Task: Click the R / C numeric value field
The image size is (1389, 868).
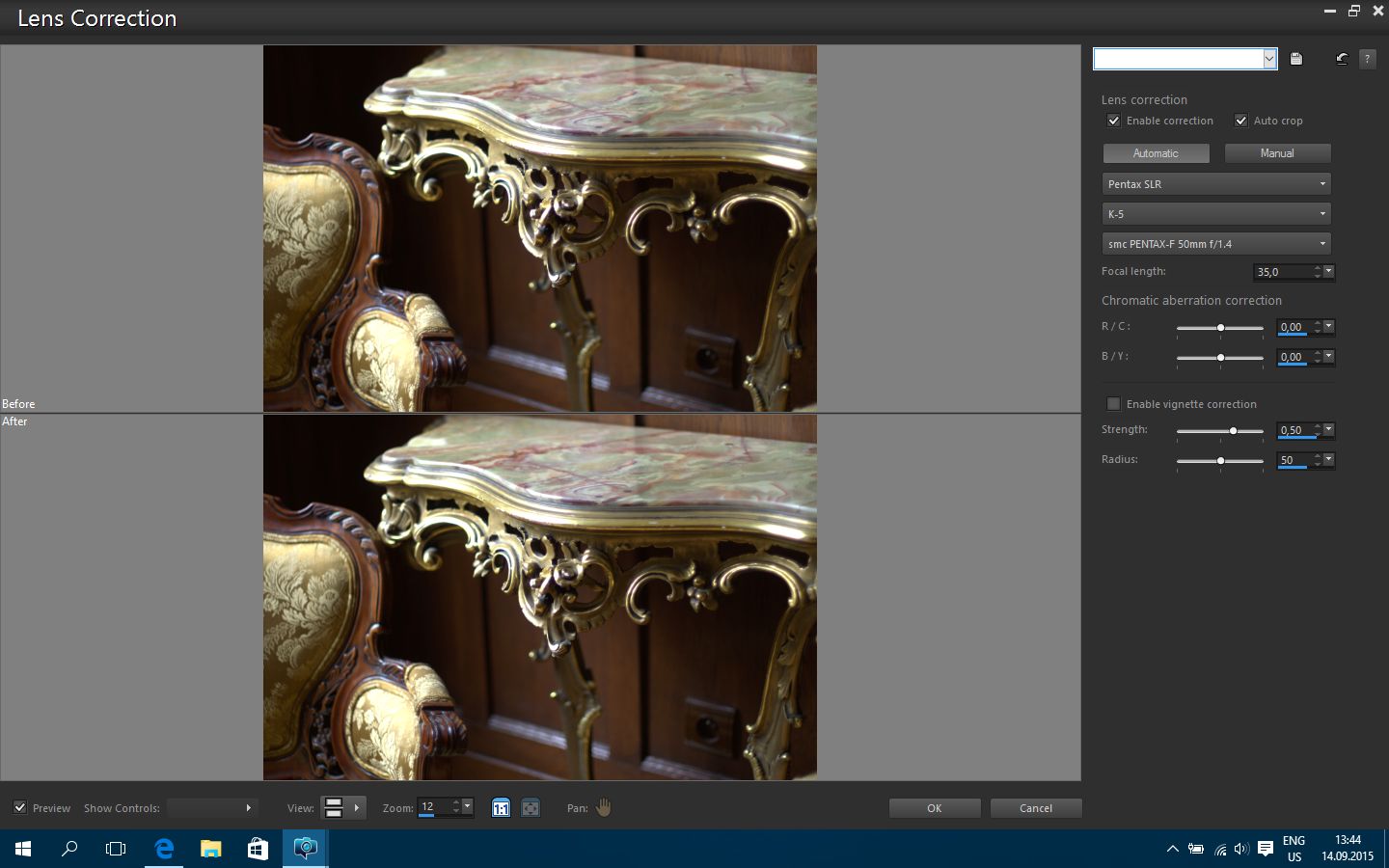Action: click(x=1294, y=327)
